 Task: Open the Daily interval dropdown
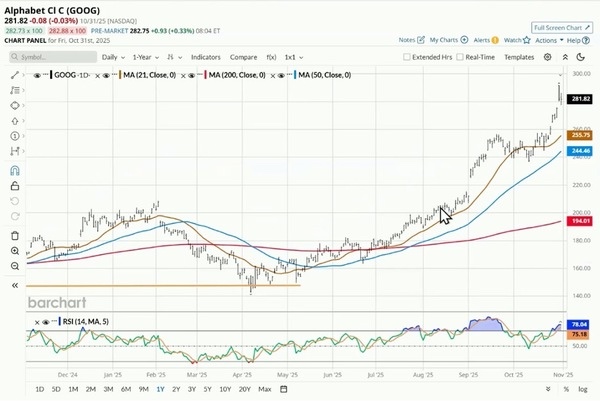[x=114, y=58]
